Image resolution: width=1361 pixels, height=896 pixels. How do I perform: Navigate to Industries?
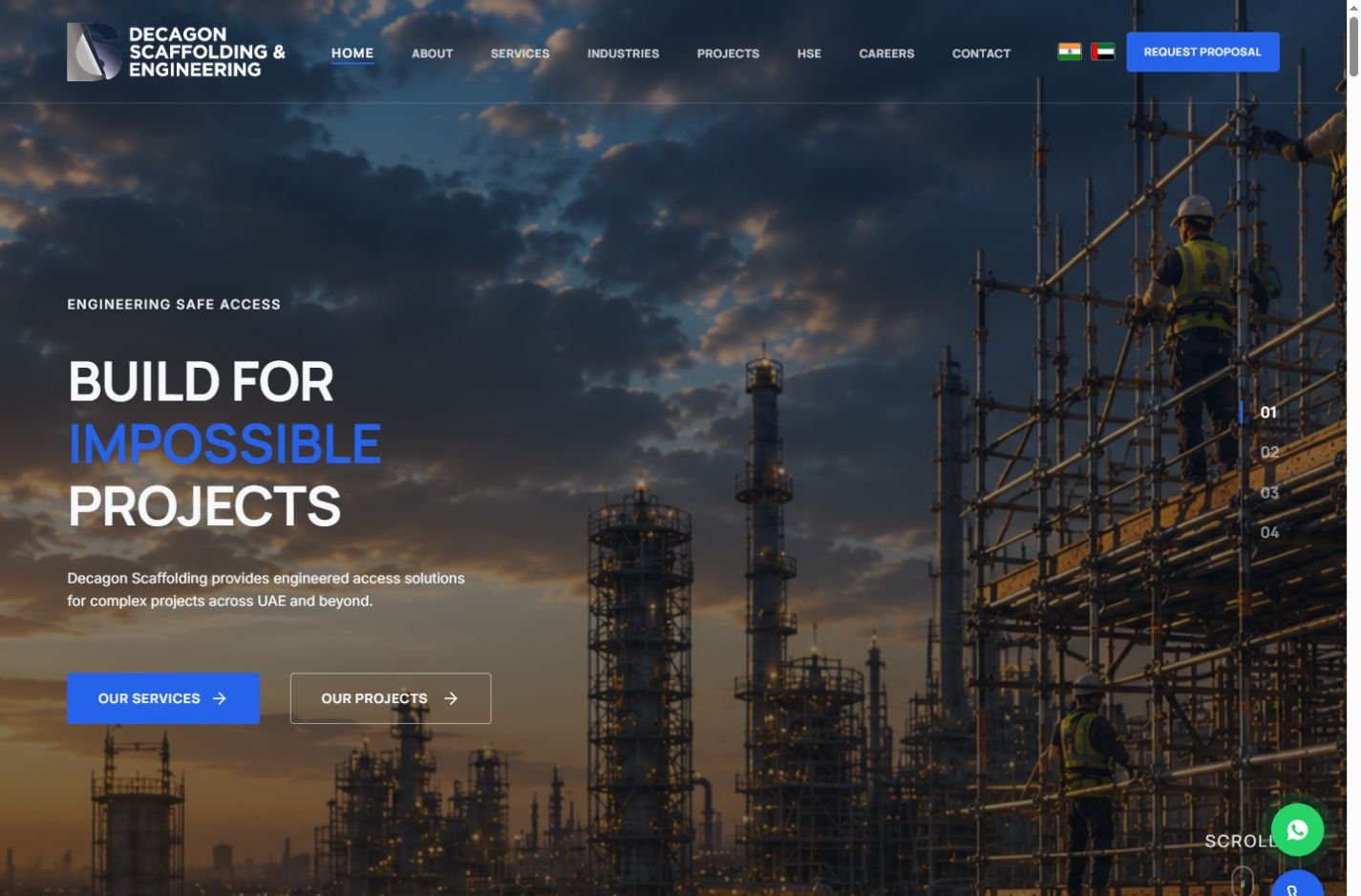[x=623, y=53]
